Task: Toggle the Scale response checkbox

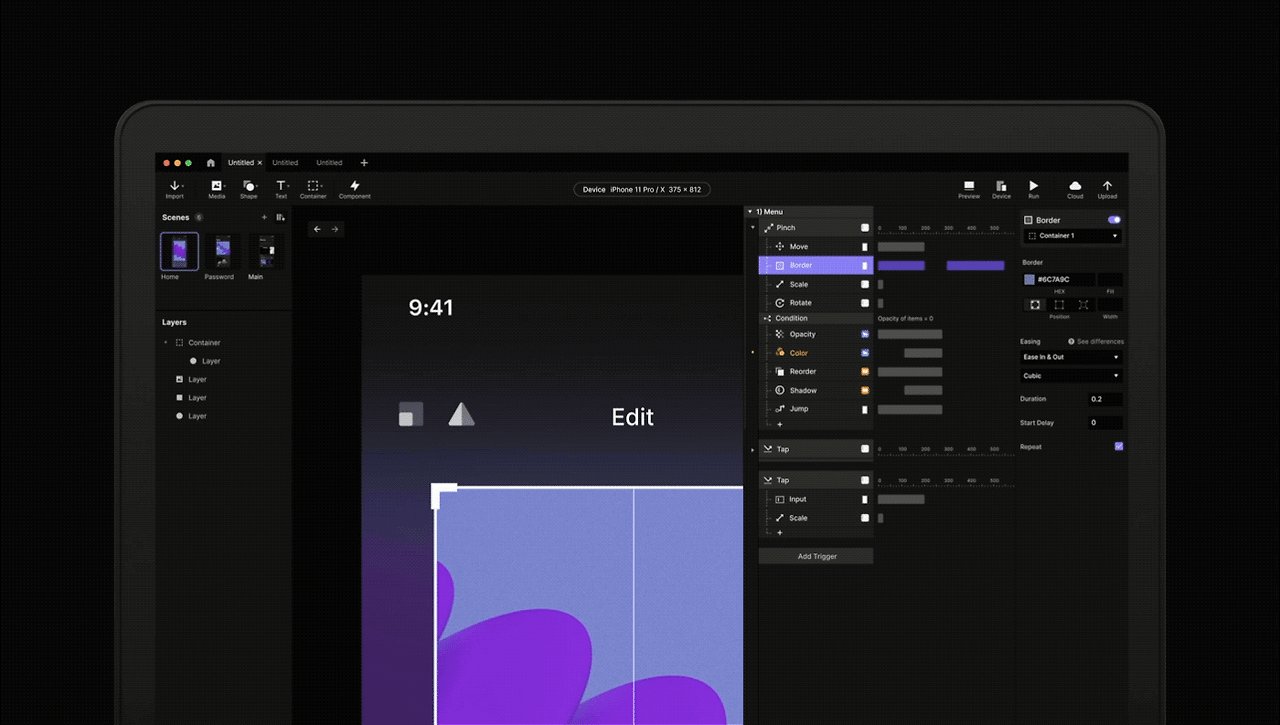Action: coord(866,284)
